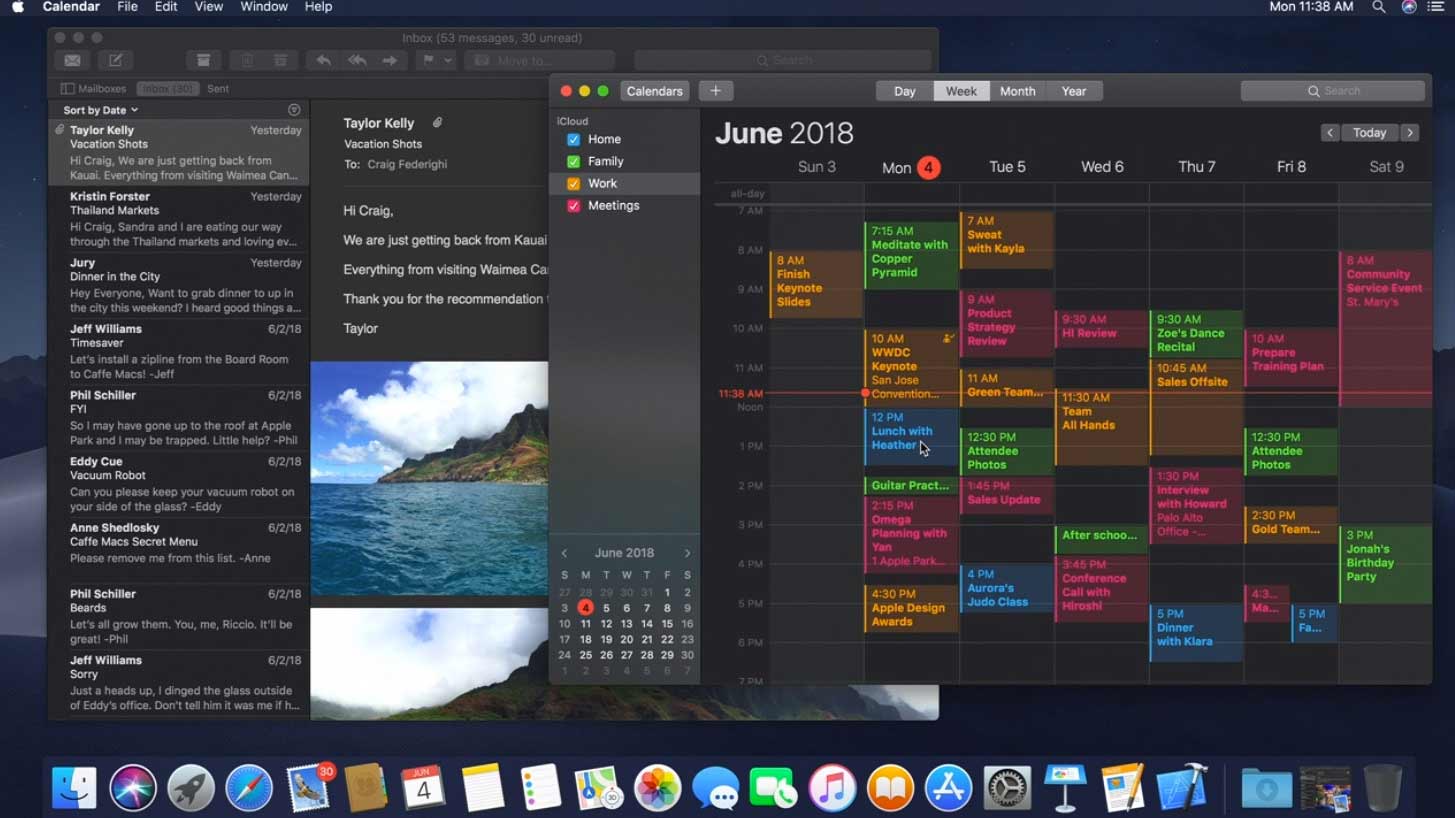The width and height of the screenshot is (1455, 818).
Task: Click the forward arrow icon in Mail
Action: [x=388, y=59]
